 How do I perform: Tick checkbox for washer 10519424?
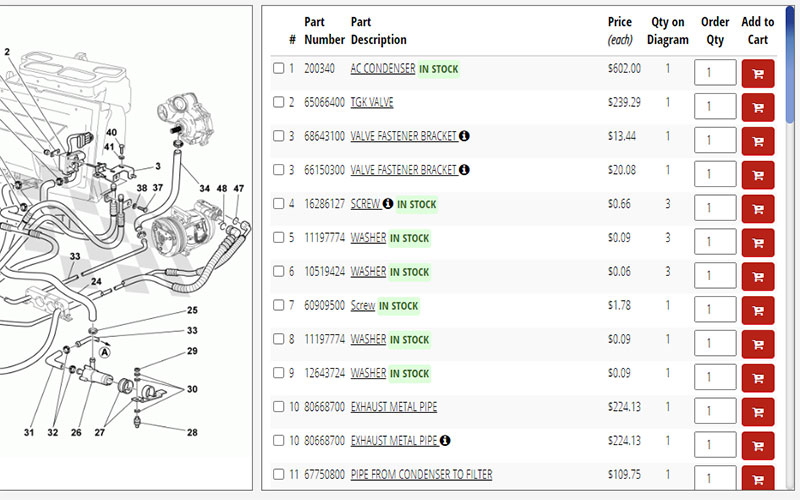pyautogui.click(x=279, y=271)
